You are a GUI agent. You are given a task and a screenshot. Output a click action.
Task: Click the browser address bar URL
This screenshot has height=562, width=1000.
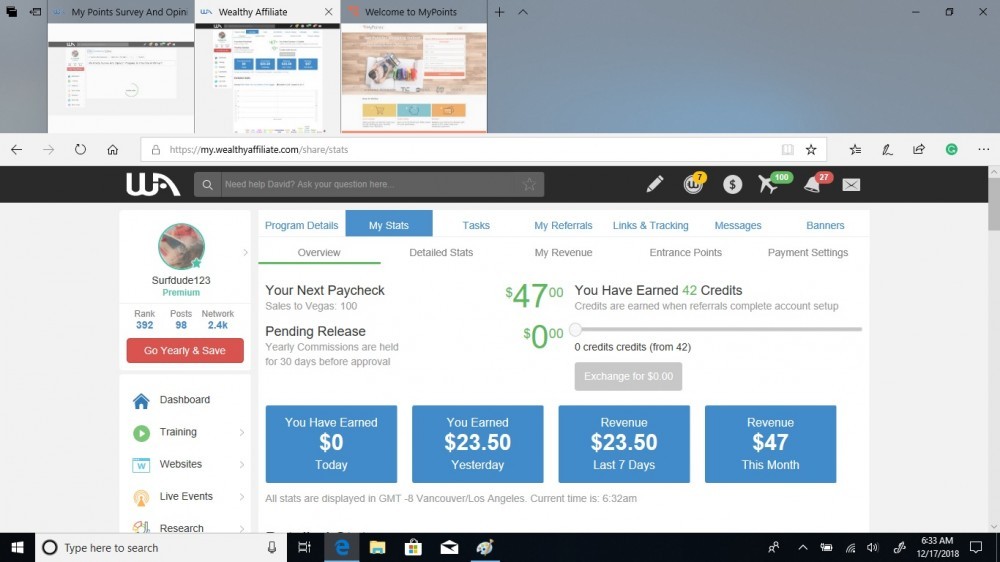point(258,150)
